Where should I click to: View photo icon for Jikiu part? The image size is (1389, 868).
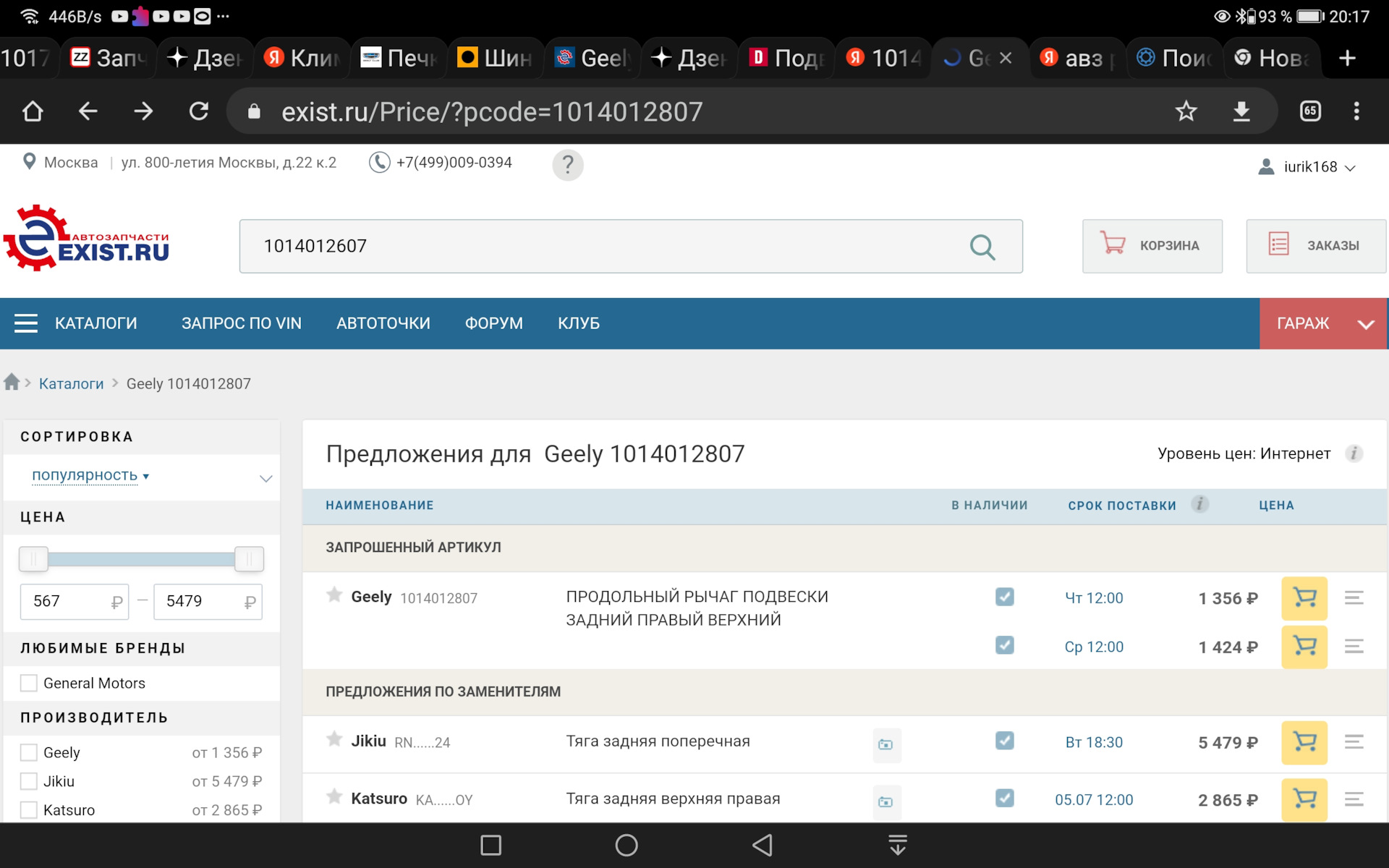(x=886, y=744)
